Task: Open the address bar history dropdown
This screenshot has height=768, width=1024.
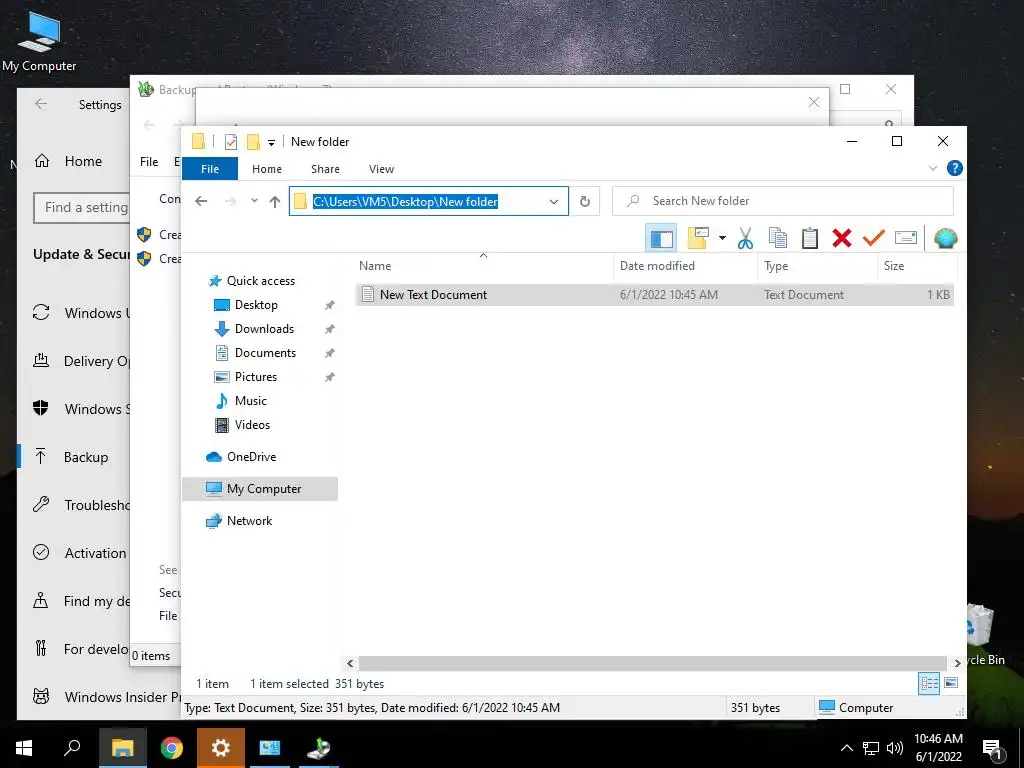Action: 554,201
